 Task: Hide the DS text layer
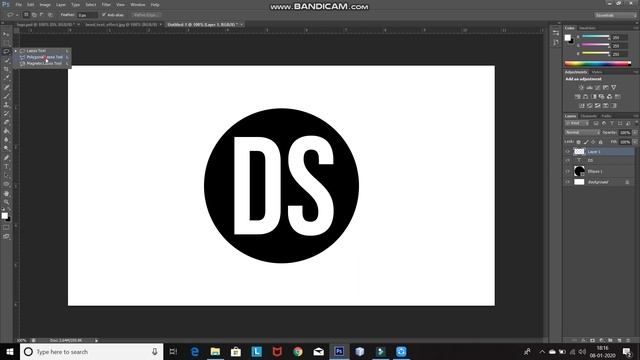coord(568,160)
